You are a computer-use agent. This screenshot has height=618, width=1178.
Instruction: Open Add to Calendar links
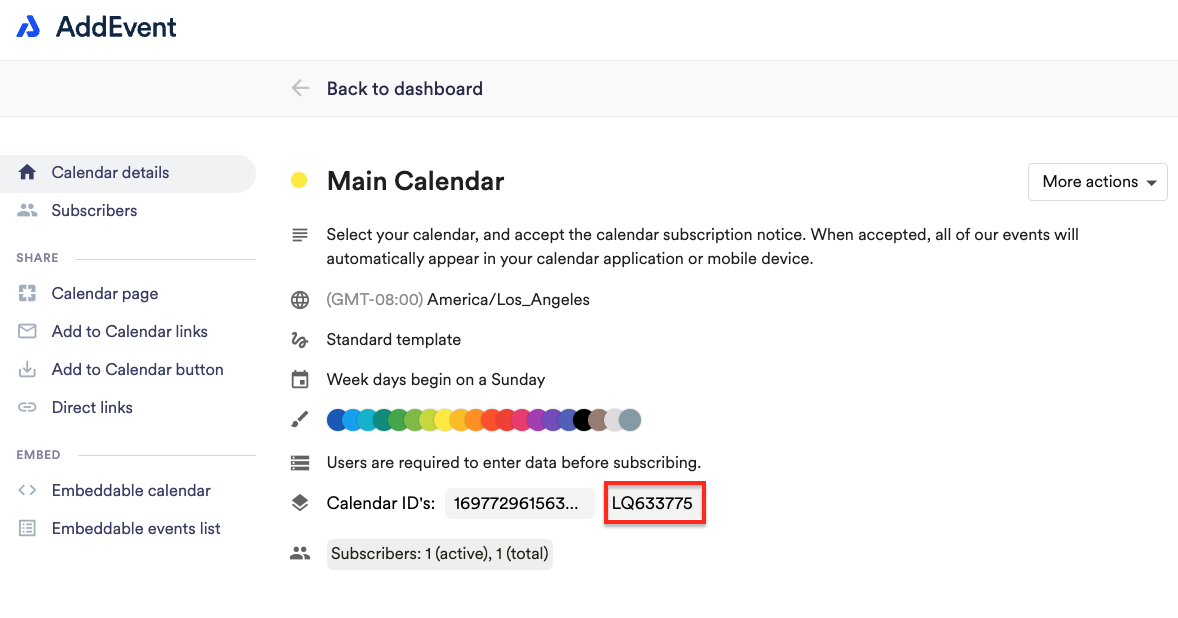[x=129, y=332]
